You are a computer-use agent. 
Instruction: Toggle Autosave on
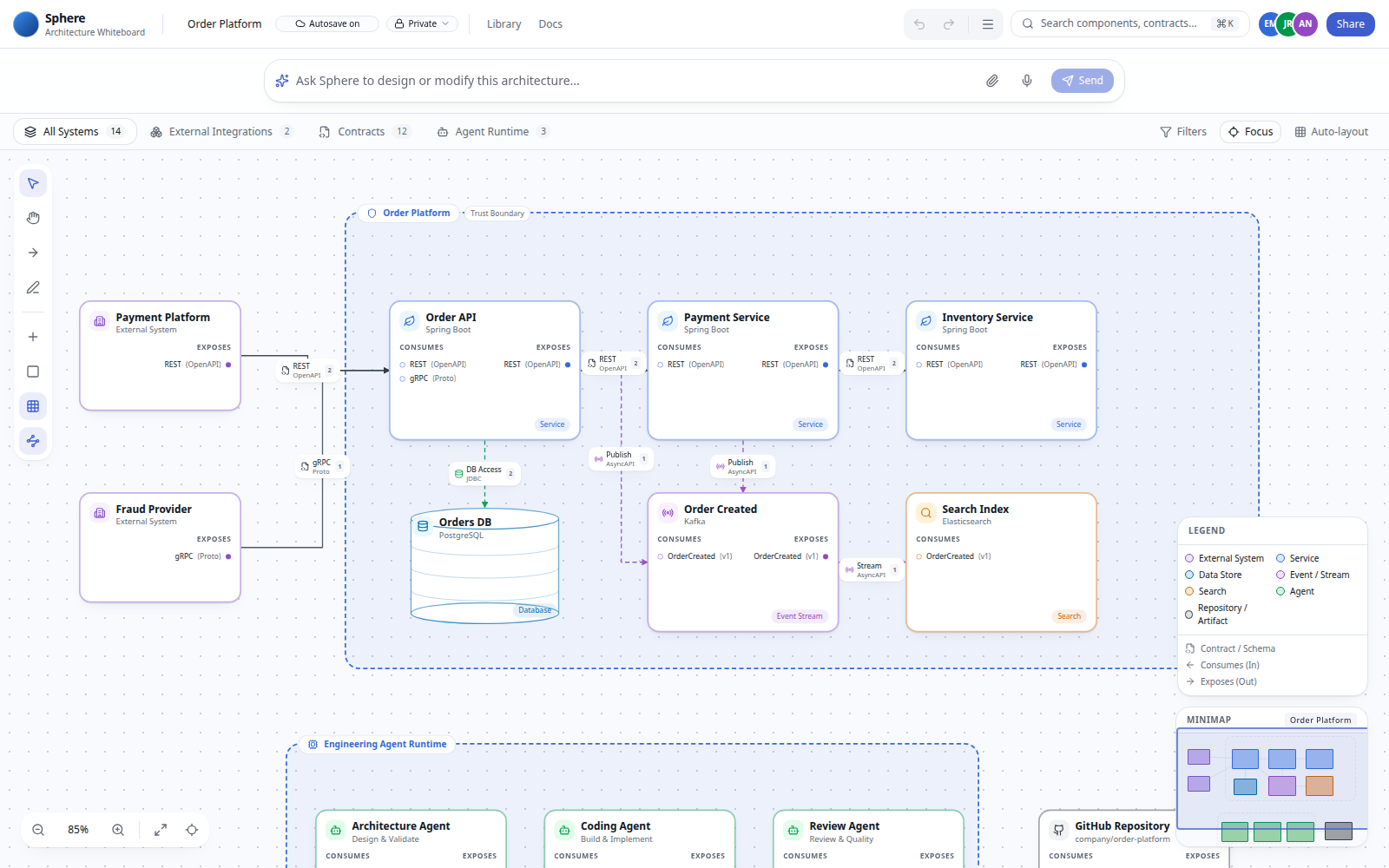click(327, 24)
